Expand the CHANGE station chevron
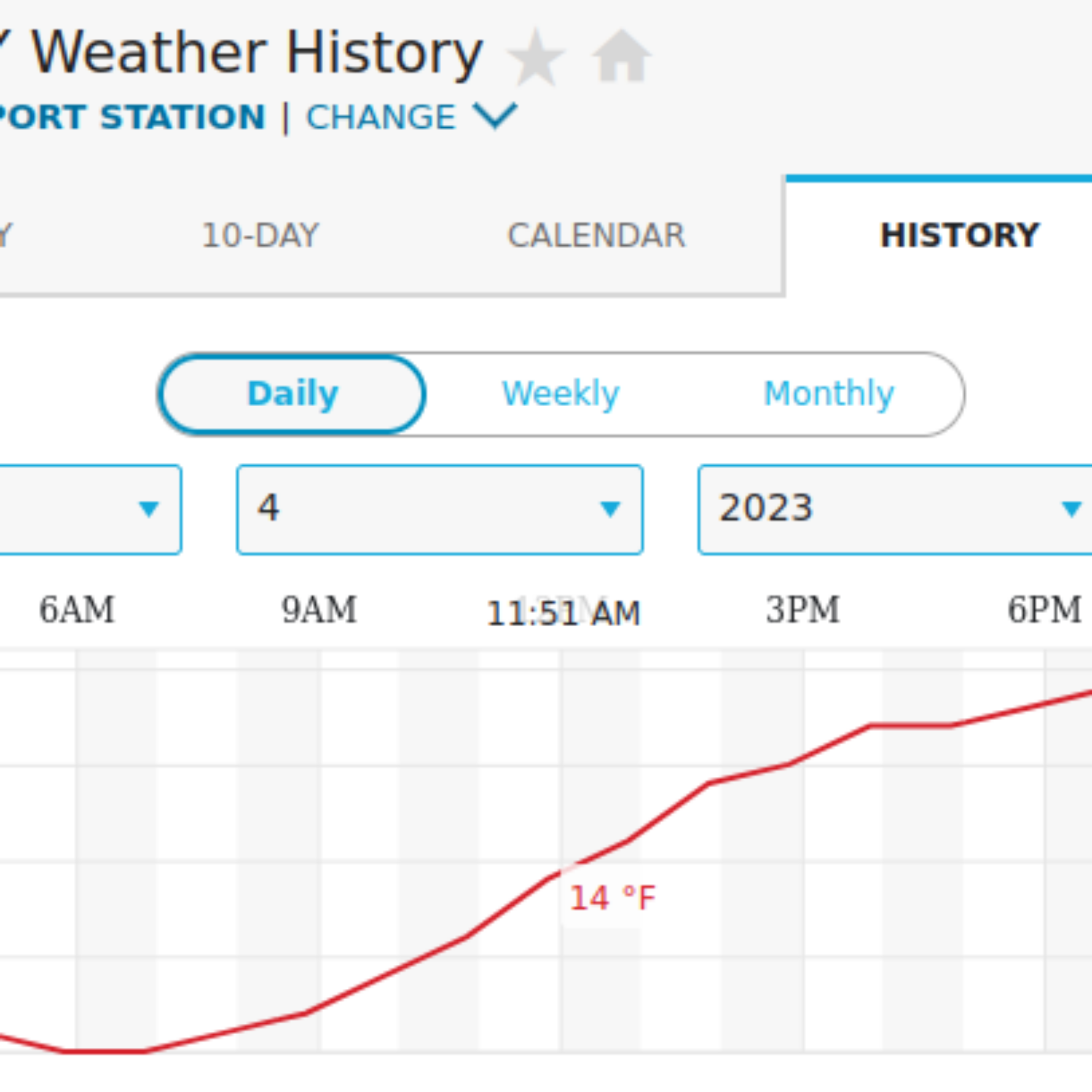1092x1092 pixels. [x=495, y=116]
